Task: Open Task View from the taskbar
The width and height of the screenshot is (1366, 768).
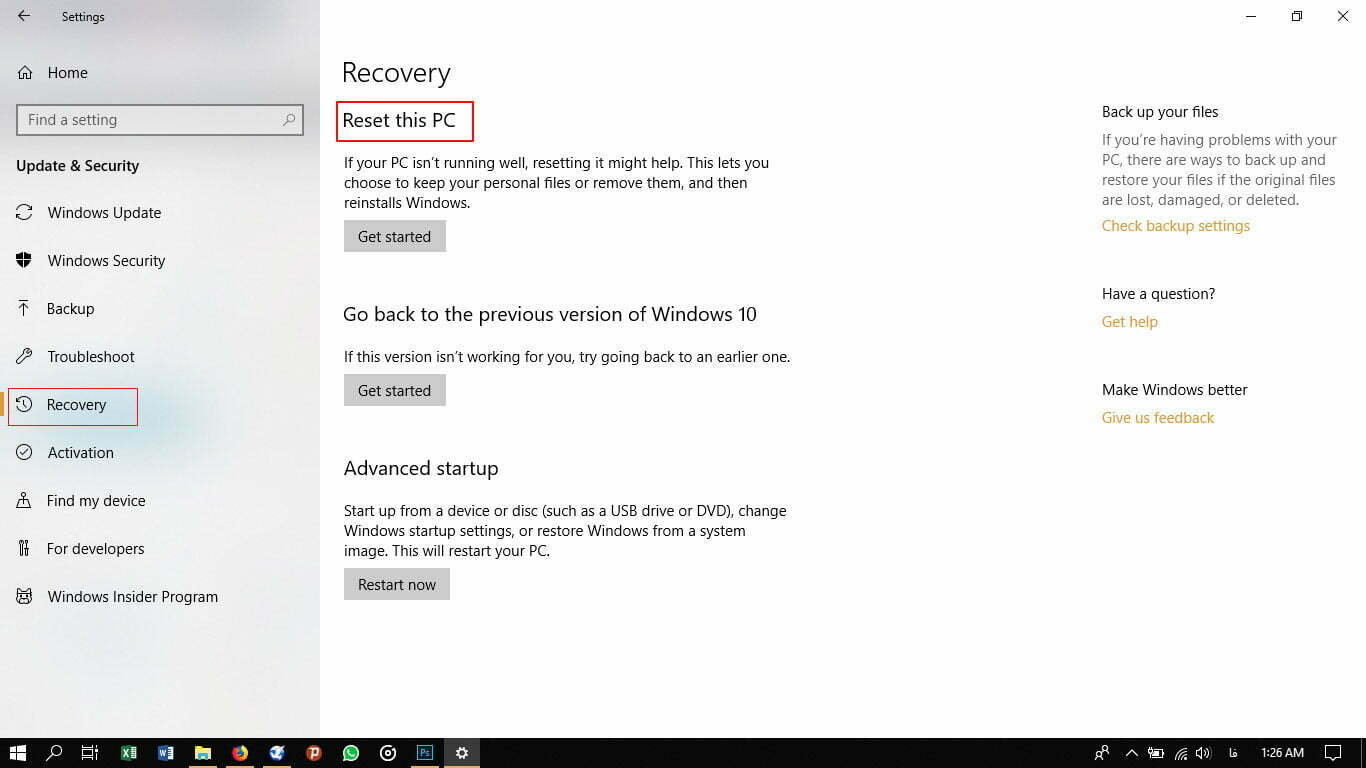Action: tap(90, 753)
